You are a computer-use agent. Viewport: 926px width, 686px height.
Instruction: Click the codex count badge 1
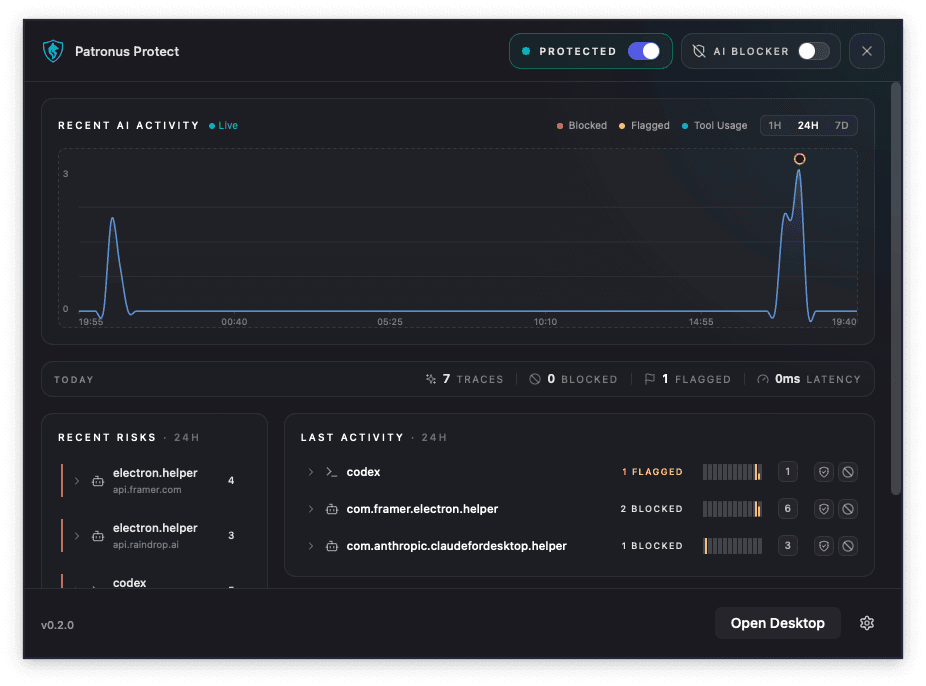[x=787, y=472]
